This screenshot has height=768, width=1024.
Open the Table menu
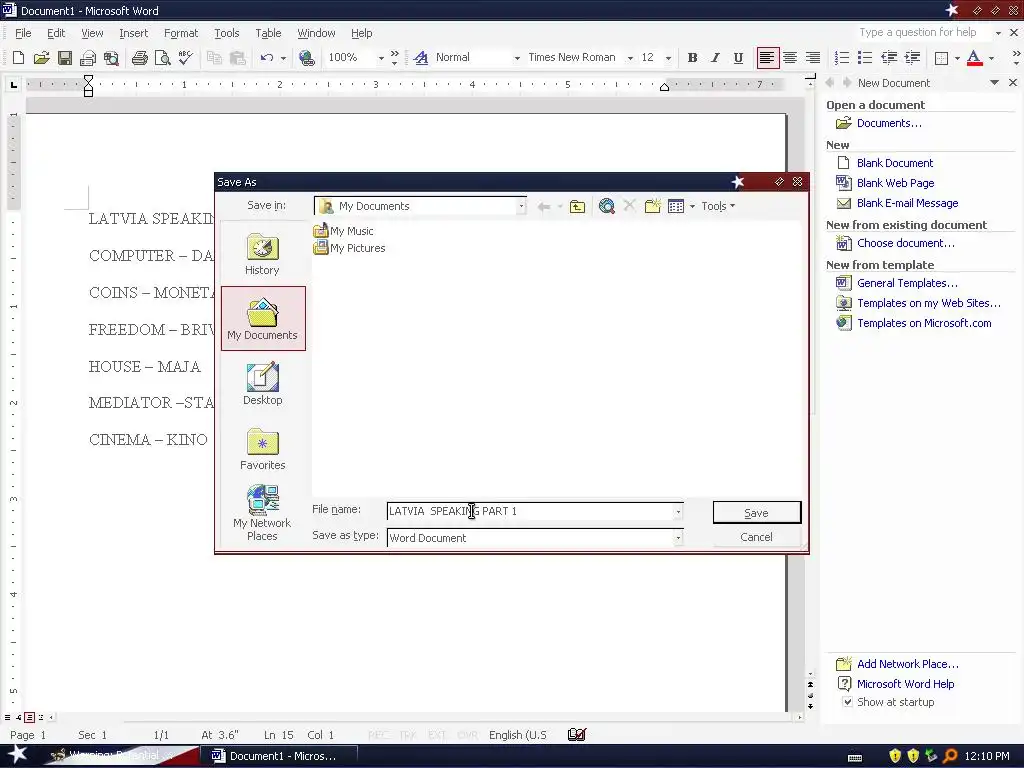[x=268, y=33]
